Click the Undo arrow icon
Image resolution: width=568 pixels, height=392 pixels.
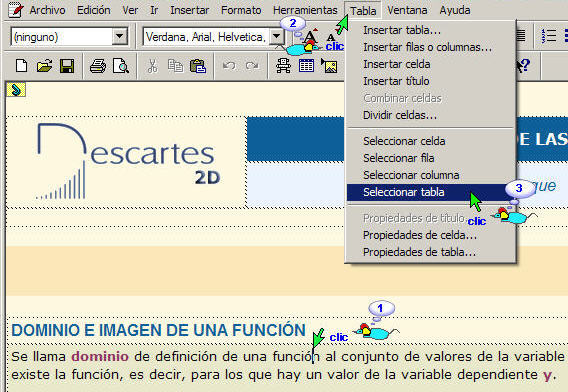click(x=229, y=66)
